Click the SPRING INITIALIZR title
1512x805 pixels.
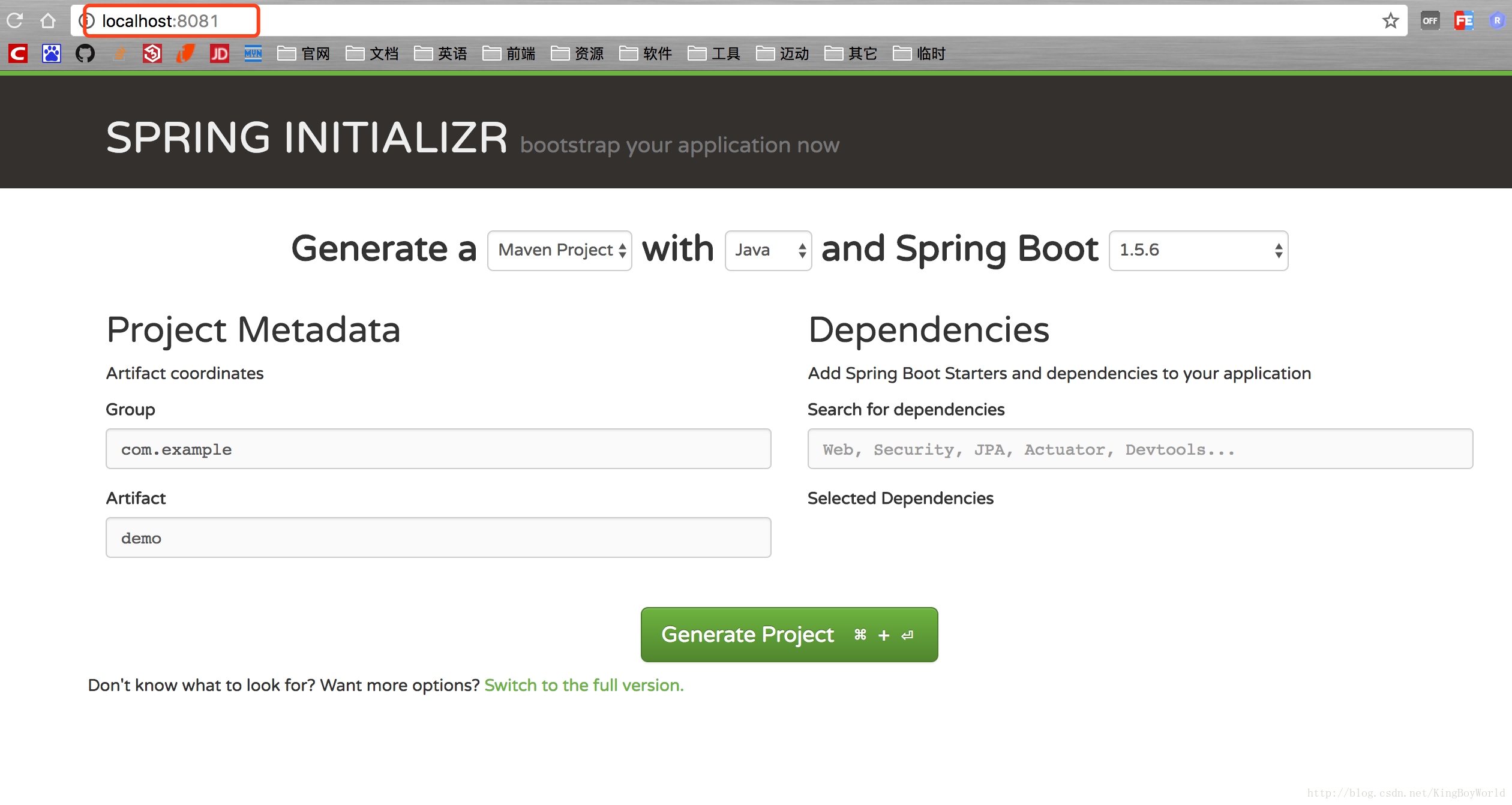coord(307,137)
